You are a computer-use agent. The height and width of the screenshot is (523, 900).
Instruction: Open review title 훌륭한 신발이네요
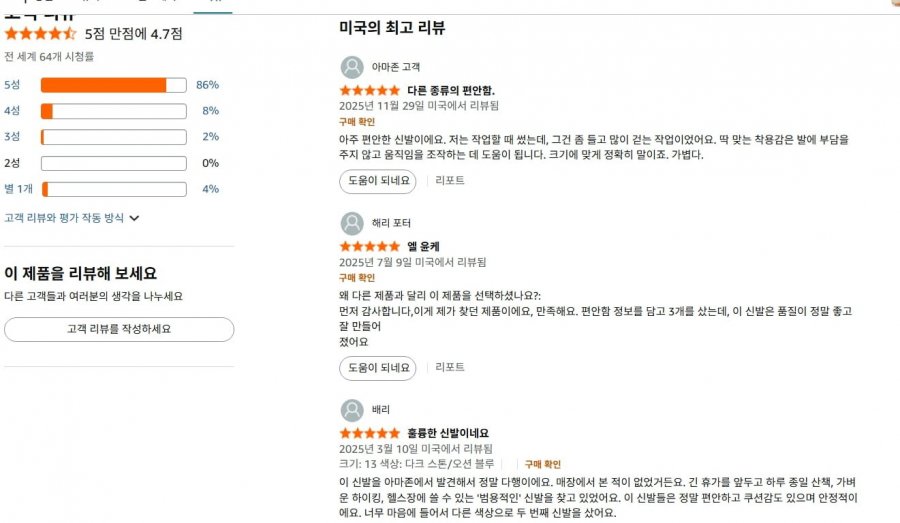(x=448, y=433)
